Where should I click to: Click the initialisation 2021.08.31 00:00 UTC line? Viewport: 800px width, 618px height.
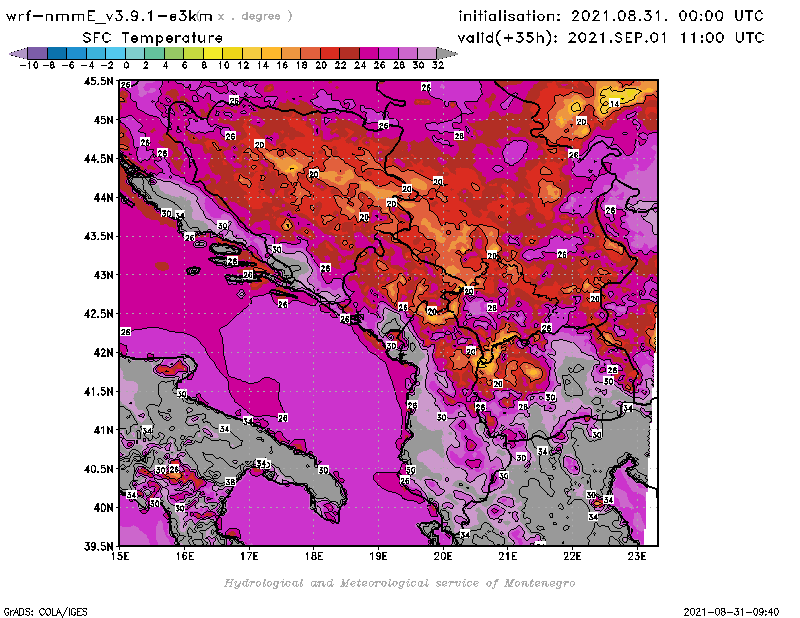(x=611, y=16)
